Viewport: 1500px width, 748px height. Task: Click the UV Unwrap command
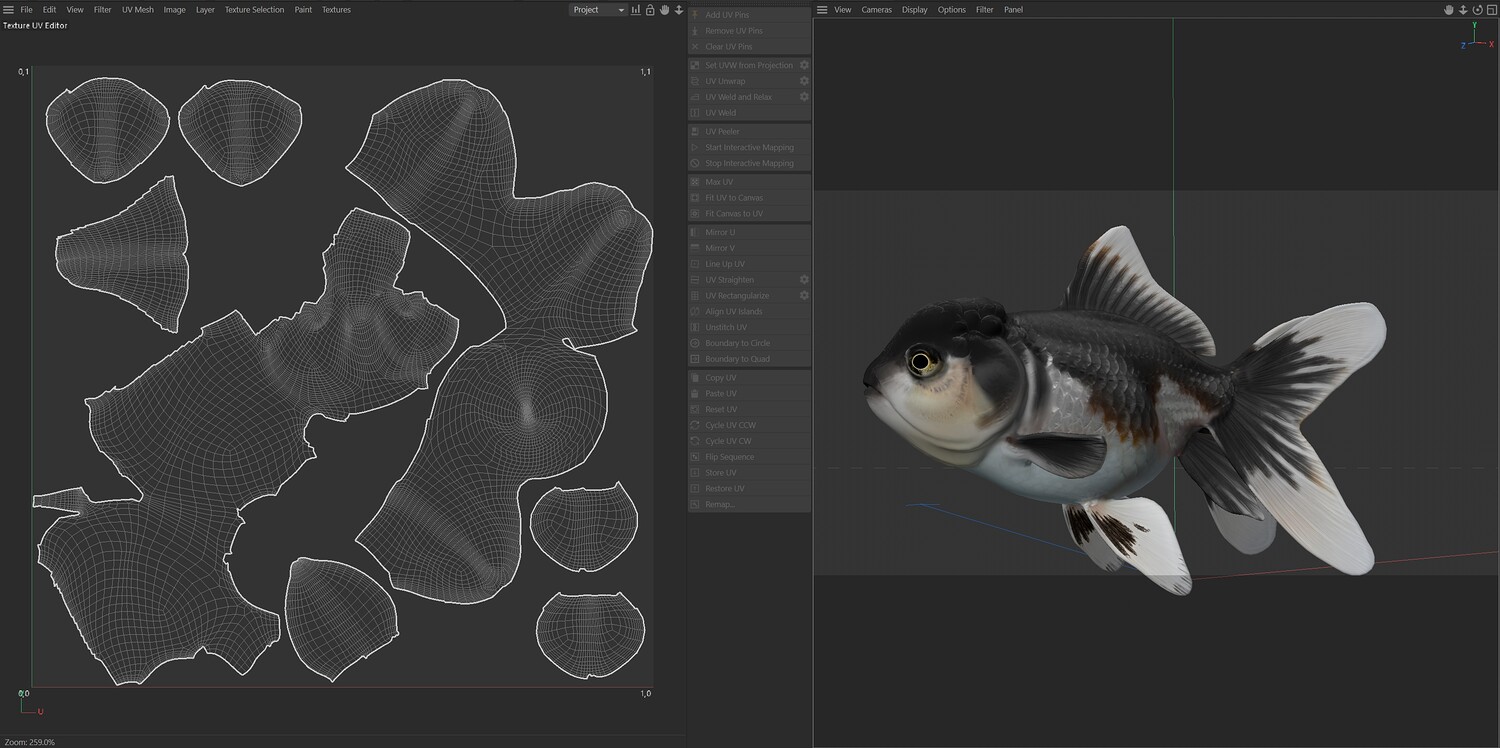pos(749,81)
